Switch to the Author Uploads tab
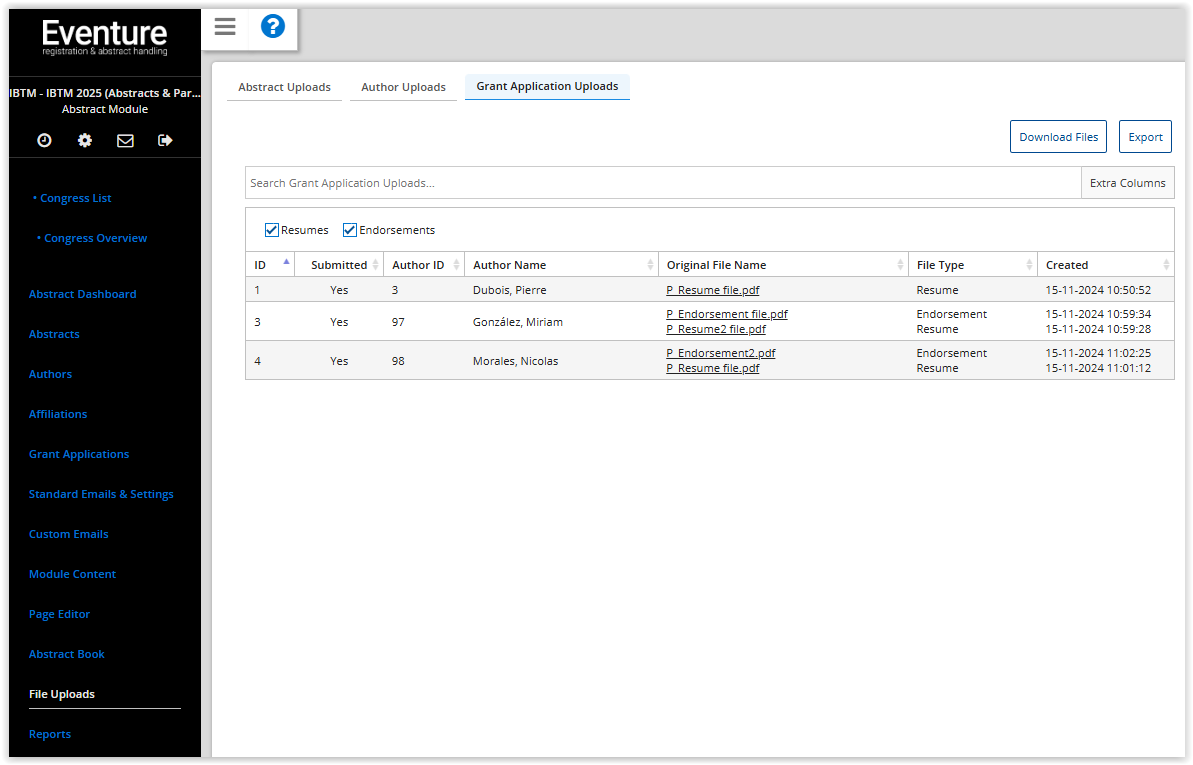 (x=403, y=88)
